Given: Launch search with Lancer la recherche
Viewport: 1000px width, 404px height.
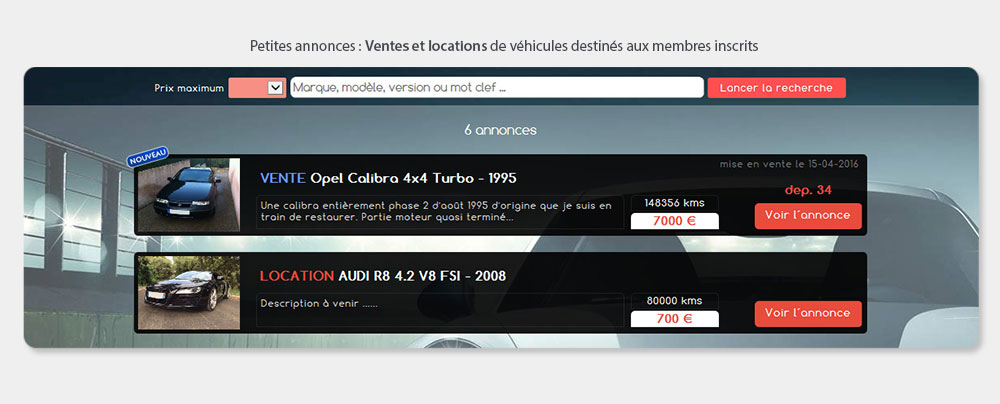Looking at the screenshot, I should (x=776, y=88).
